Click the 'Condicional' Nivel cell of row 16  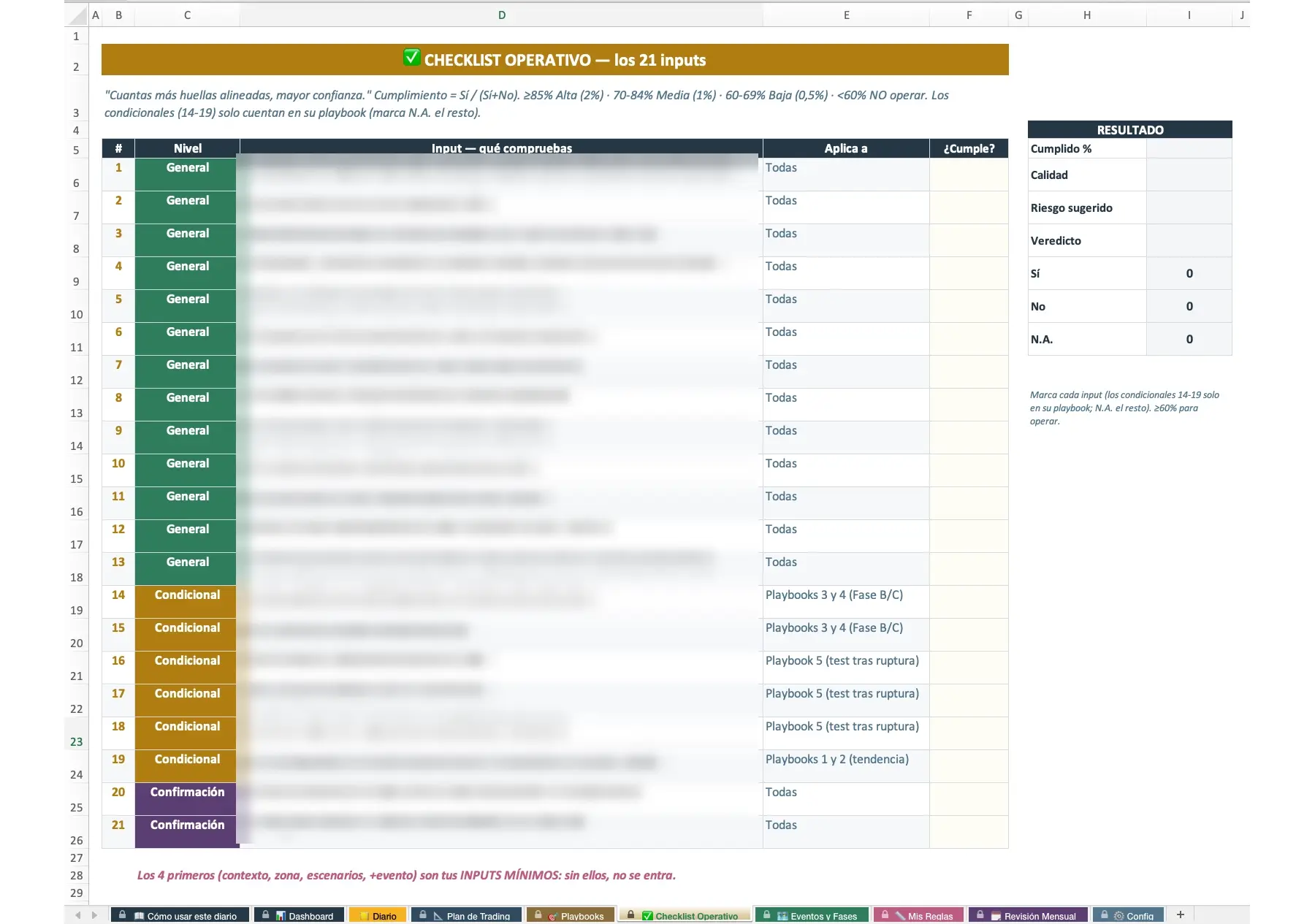(187, 668)
